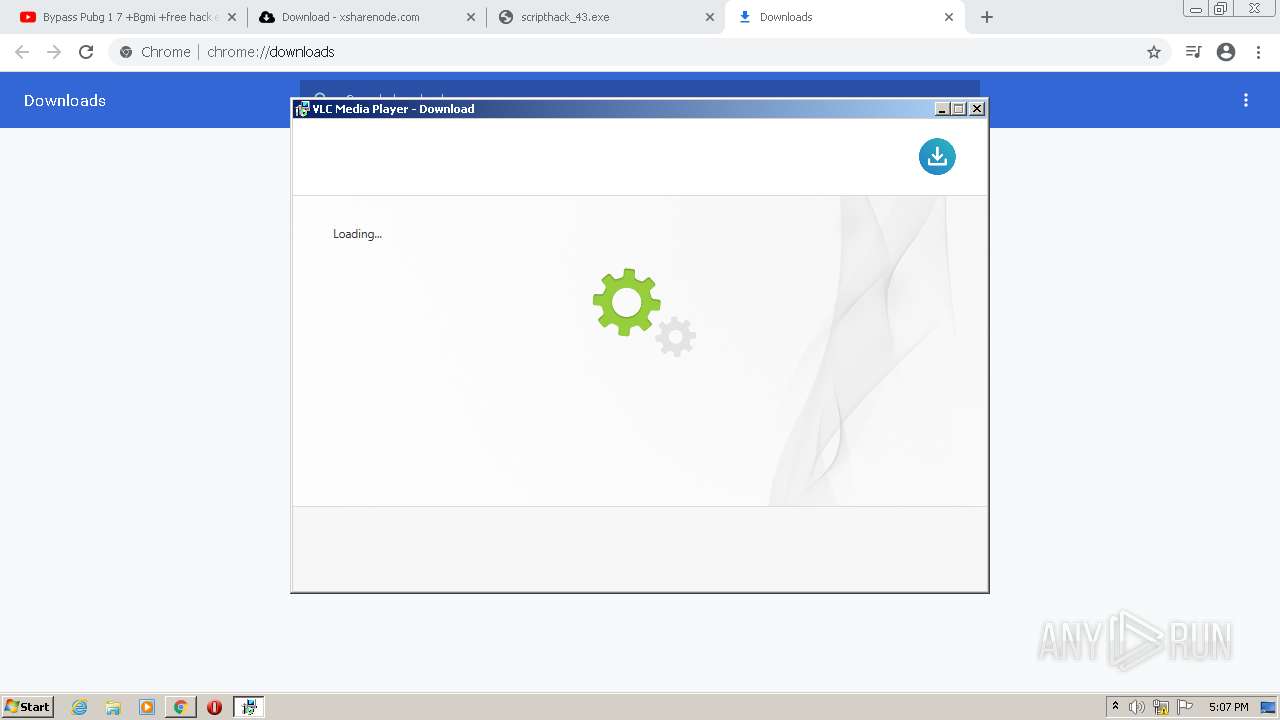This screenshot has width=1280, height=720.
Task: Open Windows Media Player from taskbar
Action: click(x=147, y=707)
